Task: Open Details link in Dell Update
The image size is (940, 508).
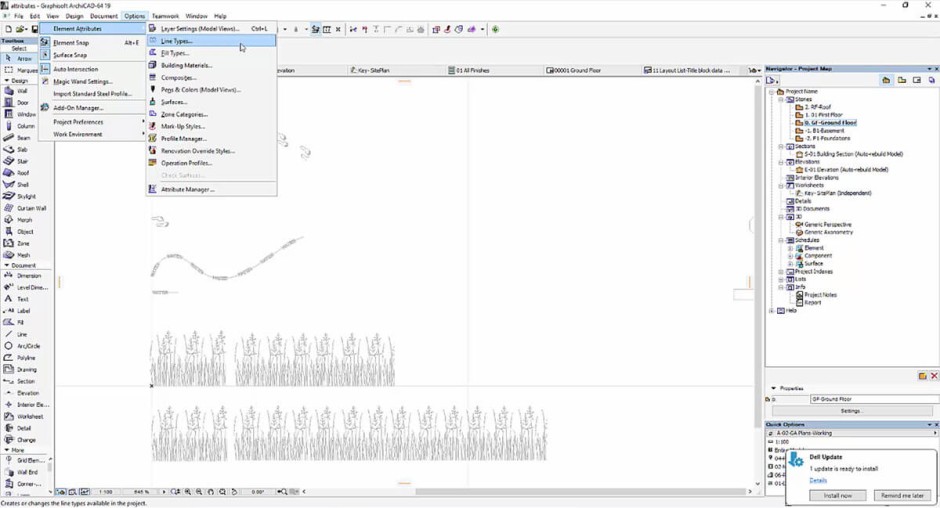Action: click(x=818, y=480)
